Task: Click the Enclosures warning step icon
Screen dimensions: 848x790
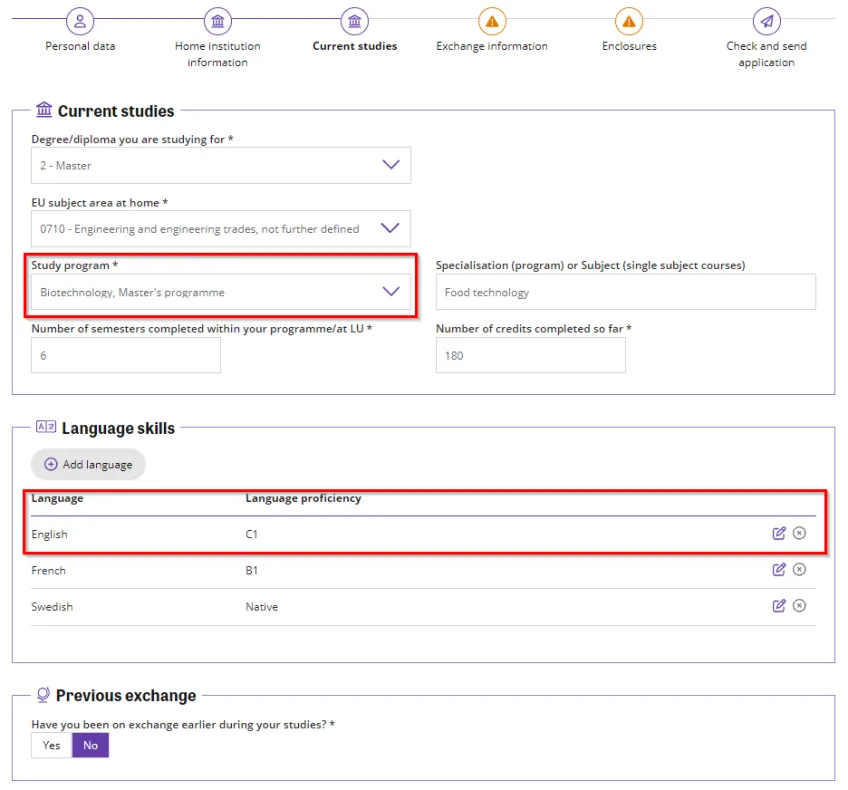Action: click(628, 21)
